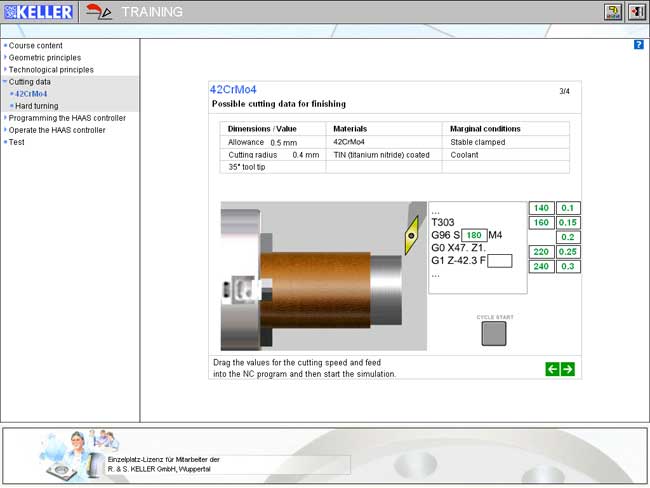Go to the next page with right arrow

[568, 369]
